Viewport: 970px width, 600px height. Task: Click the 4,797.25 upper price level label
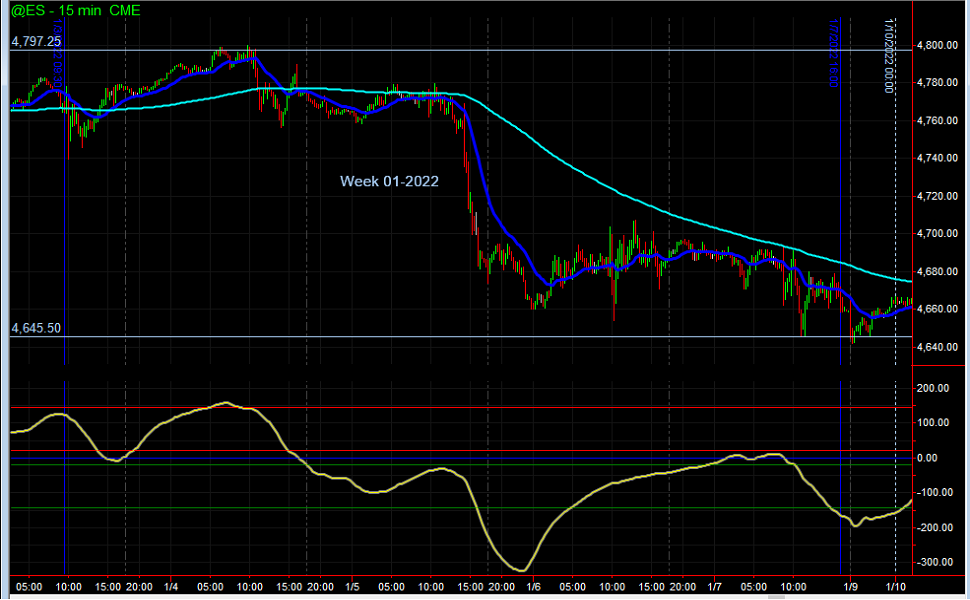point(36,42)
